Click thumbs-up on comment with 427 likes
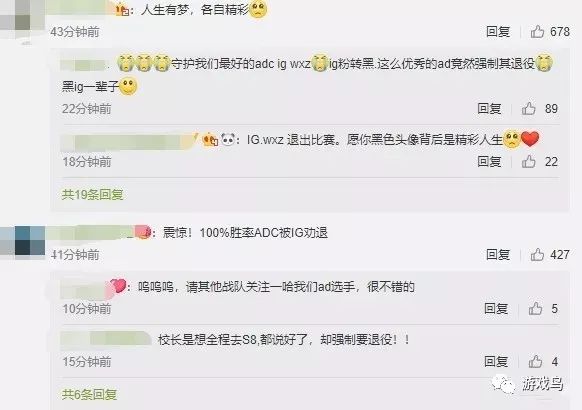The width and height of the screenshot is (582, 410). click(537, 255)
